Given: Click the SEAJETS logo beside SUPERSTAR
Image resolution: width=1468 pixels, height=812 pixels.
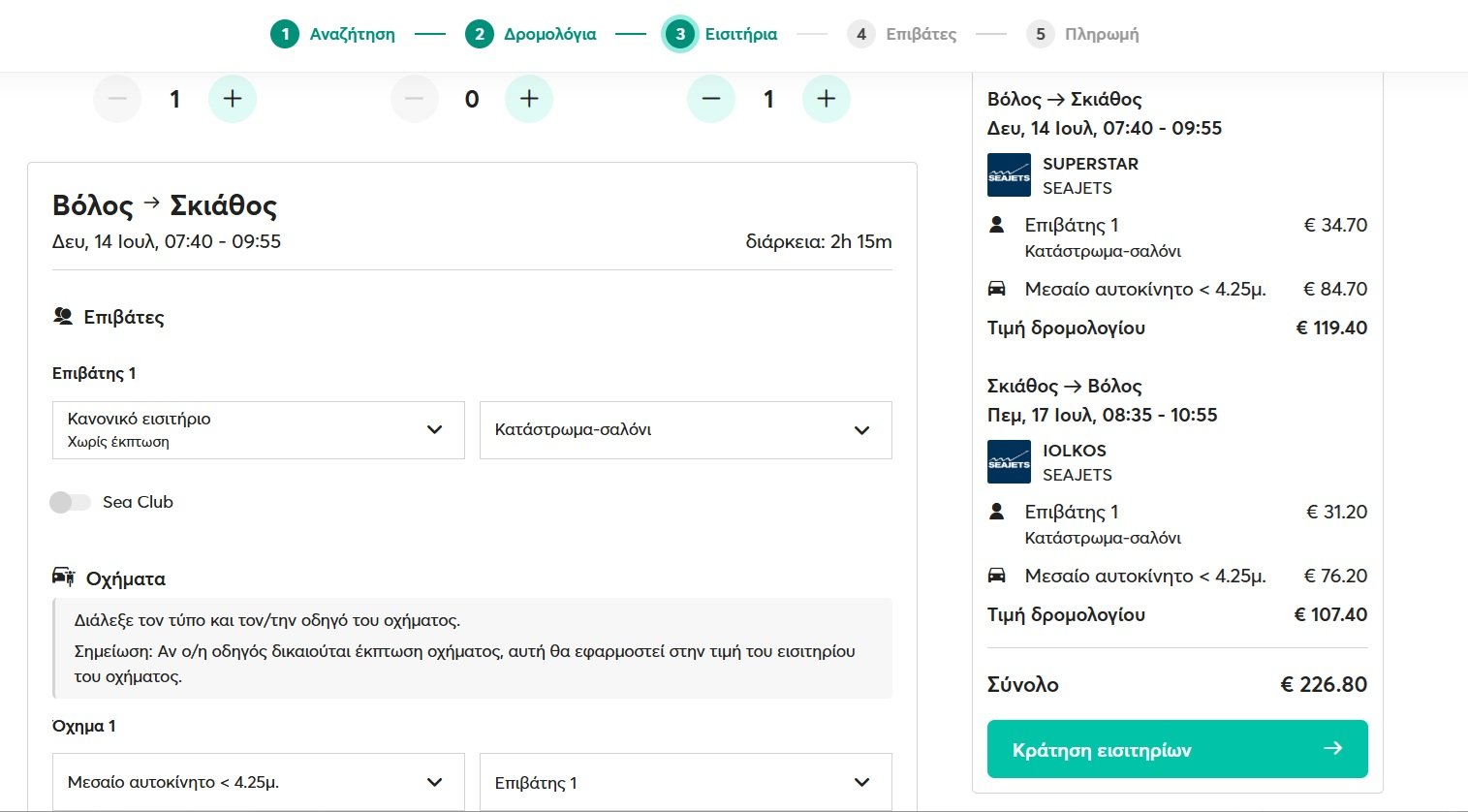Looking at the screenshot, I should [x=1009, y=175].
